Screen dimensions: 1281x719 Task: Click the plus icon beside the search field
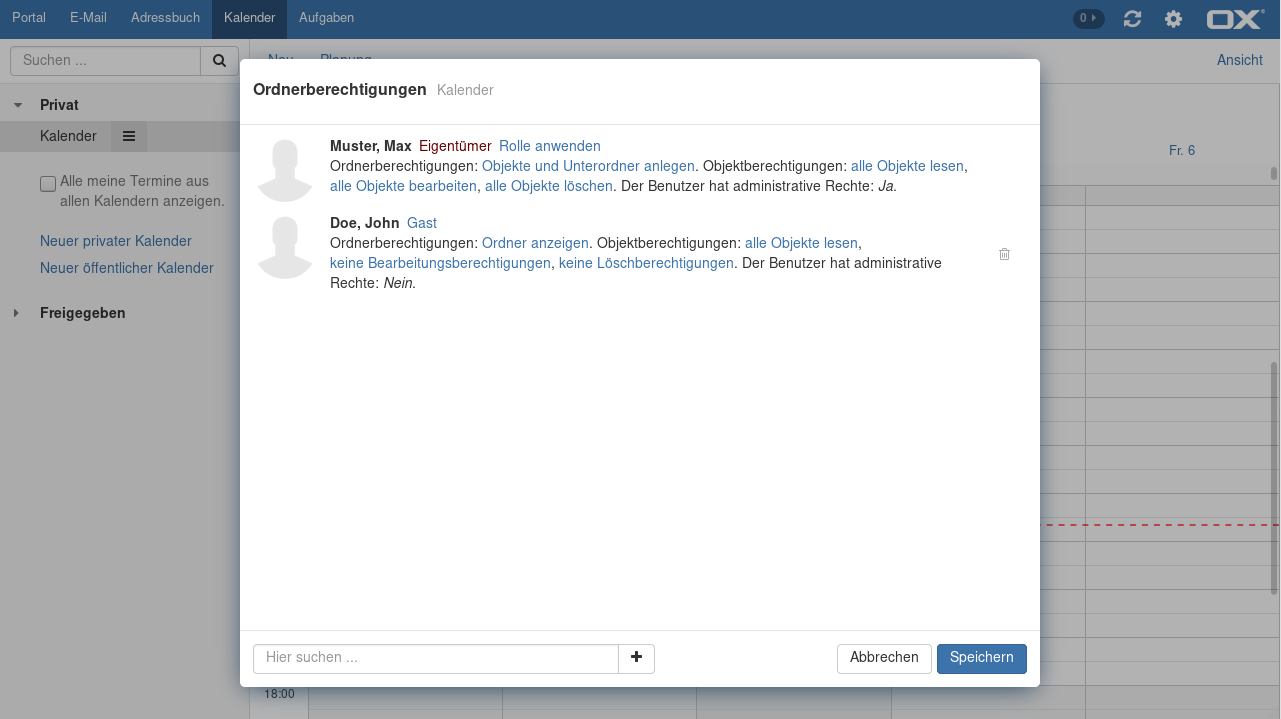(x=636, y=658)
